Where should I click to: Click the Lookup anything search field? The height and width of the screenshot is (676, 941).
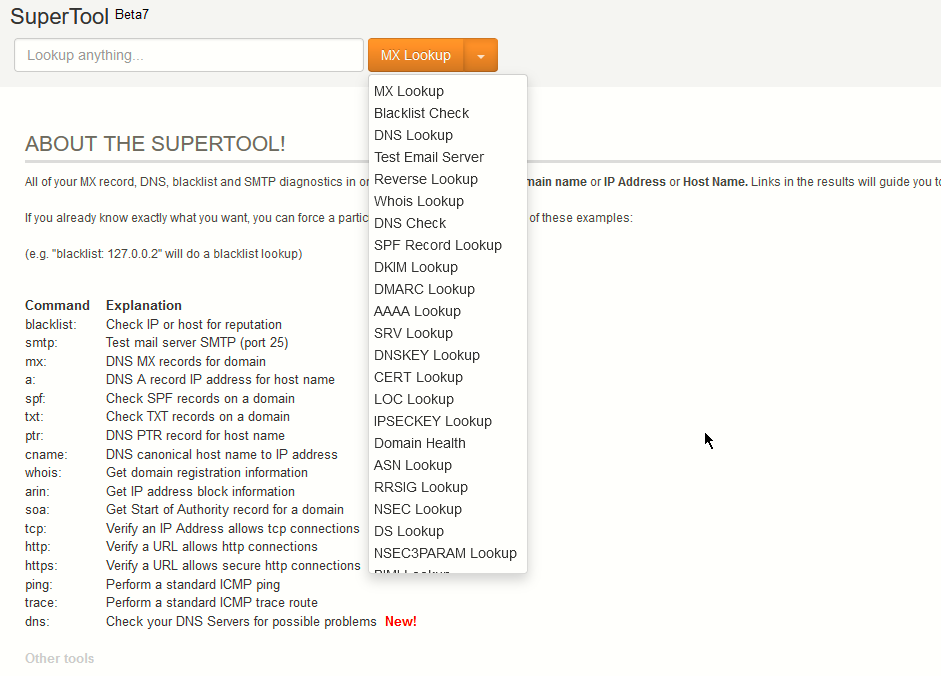pos(189,55)
